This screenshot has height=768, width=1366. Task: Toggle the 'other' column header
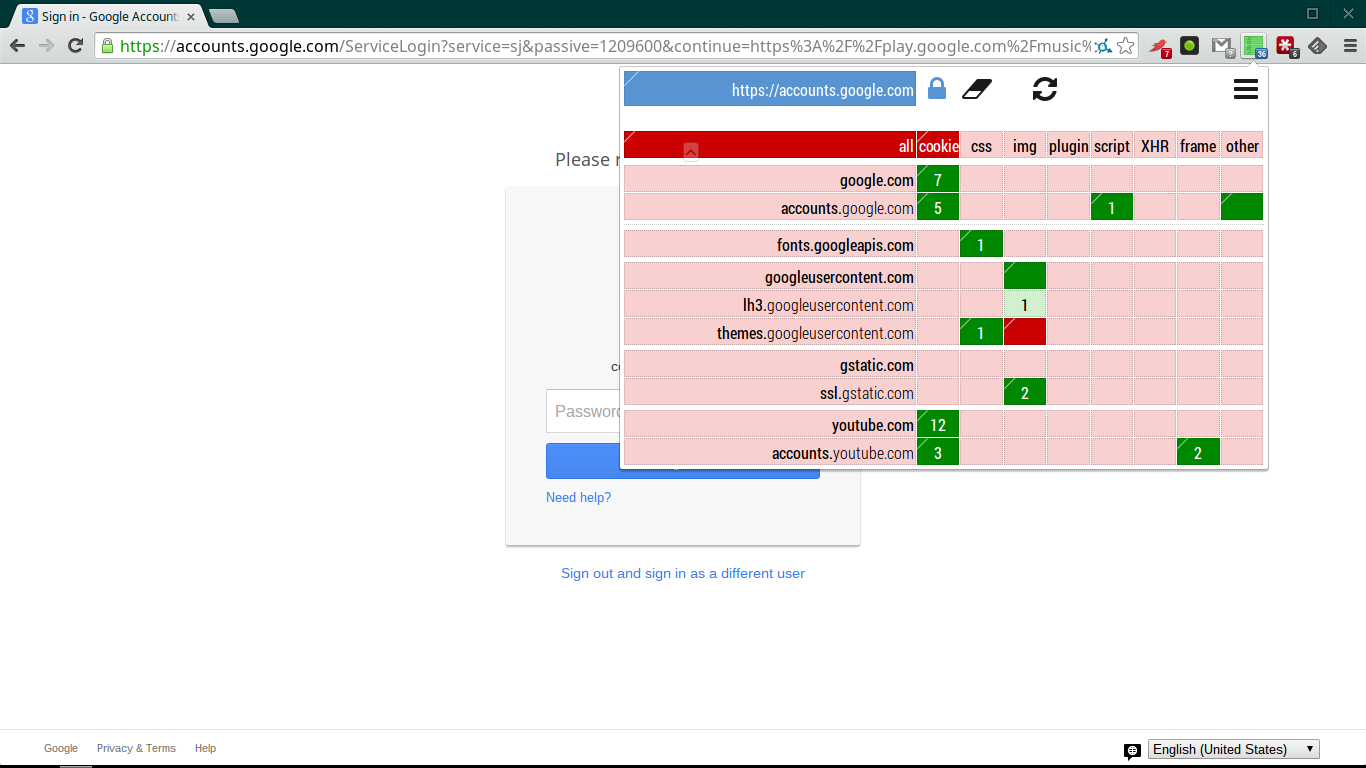pos(1242,145)
